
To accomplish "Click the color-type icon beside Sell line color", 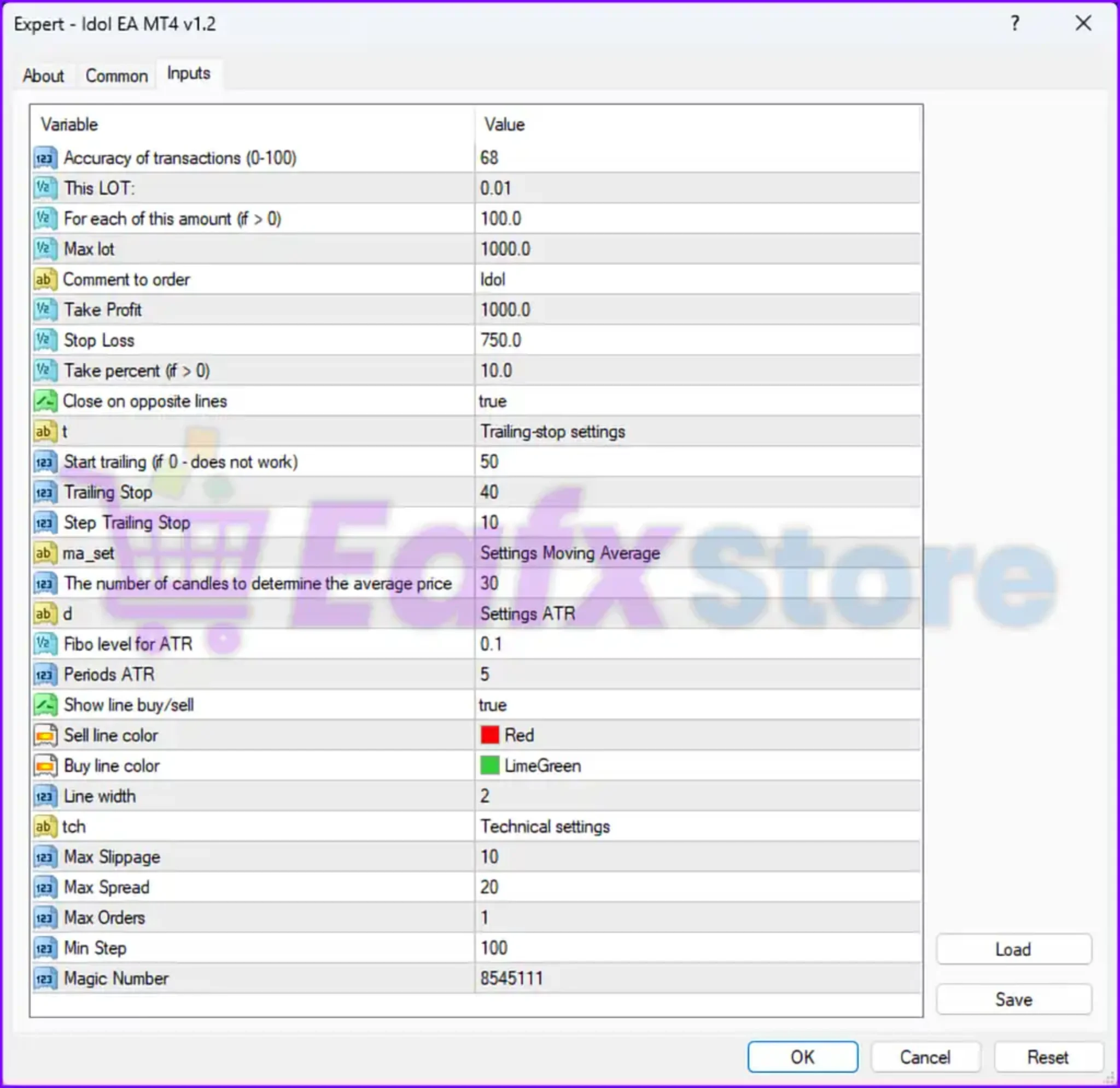I will 45,735.
